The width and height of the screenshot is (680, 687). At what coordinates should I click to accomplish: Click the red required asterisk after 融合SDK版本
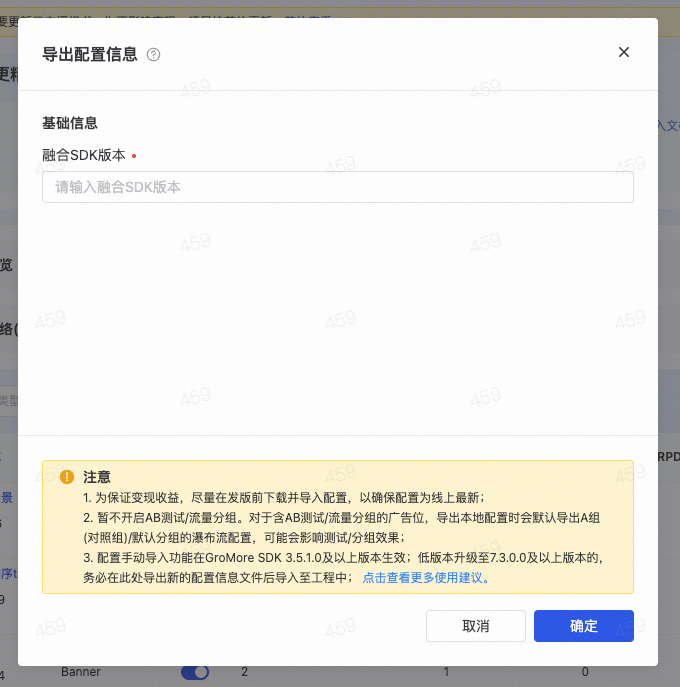click(134, 156)
